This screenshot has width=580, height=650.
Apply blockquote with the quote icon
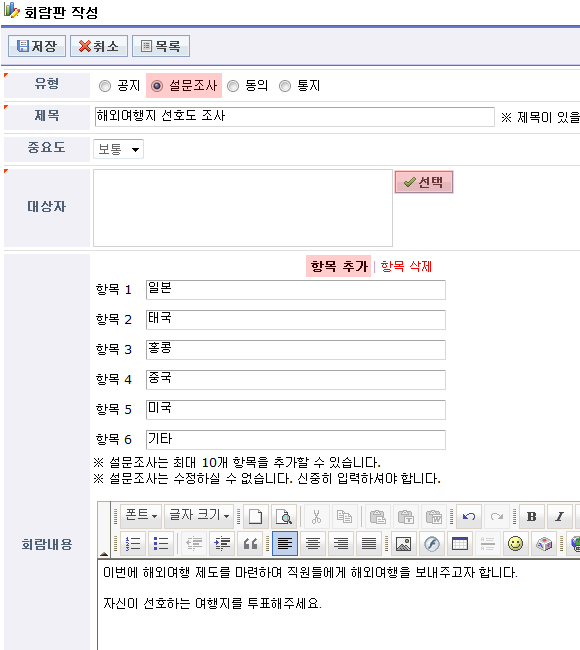pyautogui.click(x=250, y=543)
